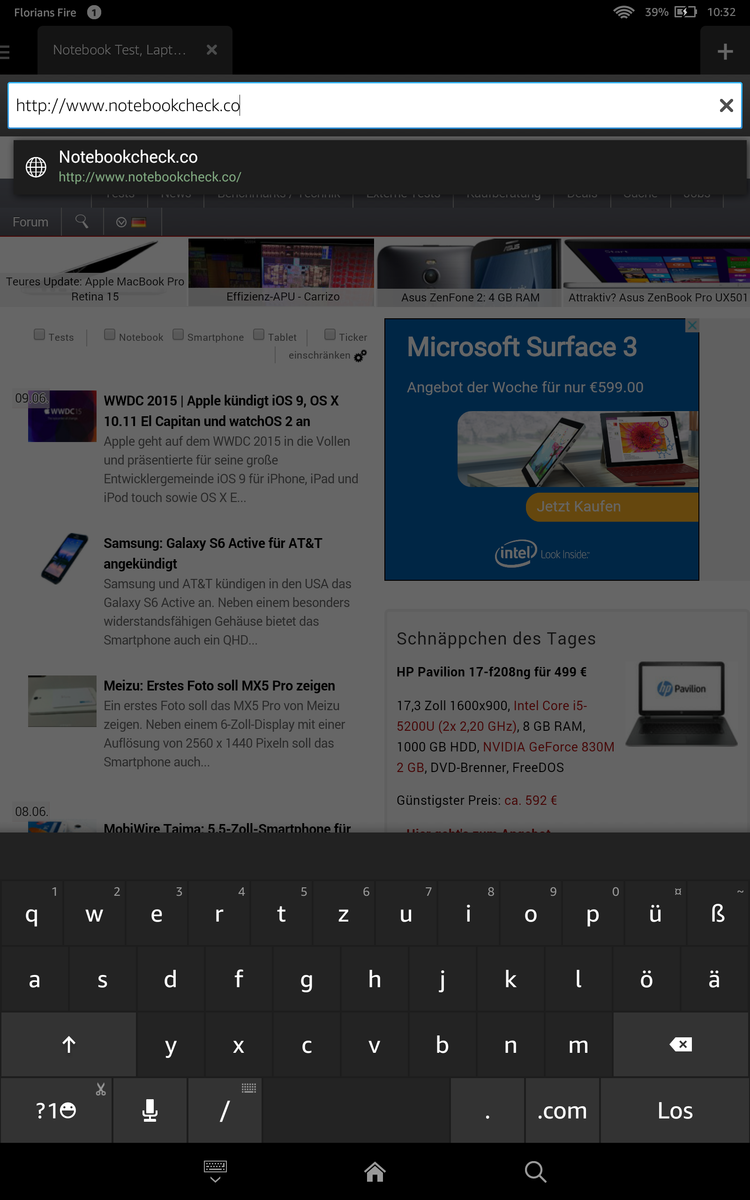Screen dimensions: 750x1200
Task: Open the Meizu MX5 Pro thumbnail
Action: click(x=62, y=701)
